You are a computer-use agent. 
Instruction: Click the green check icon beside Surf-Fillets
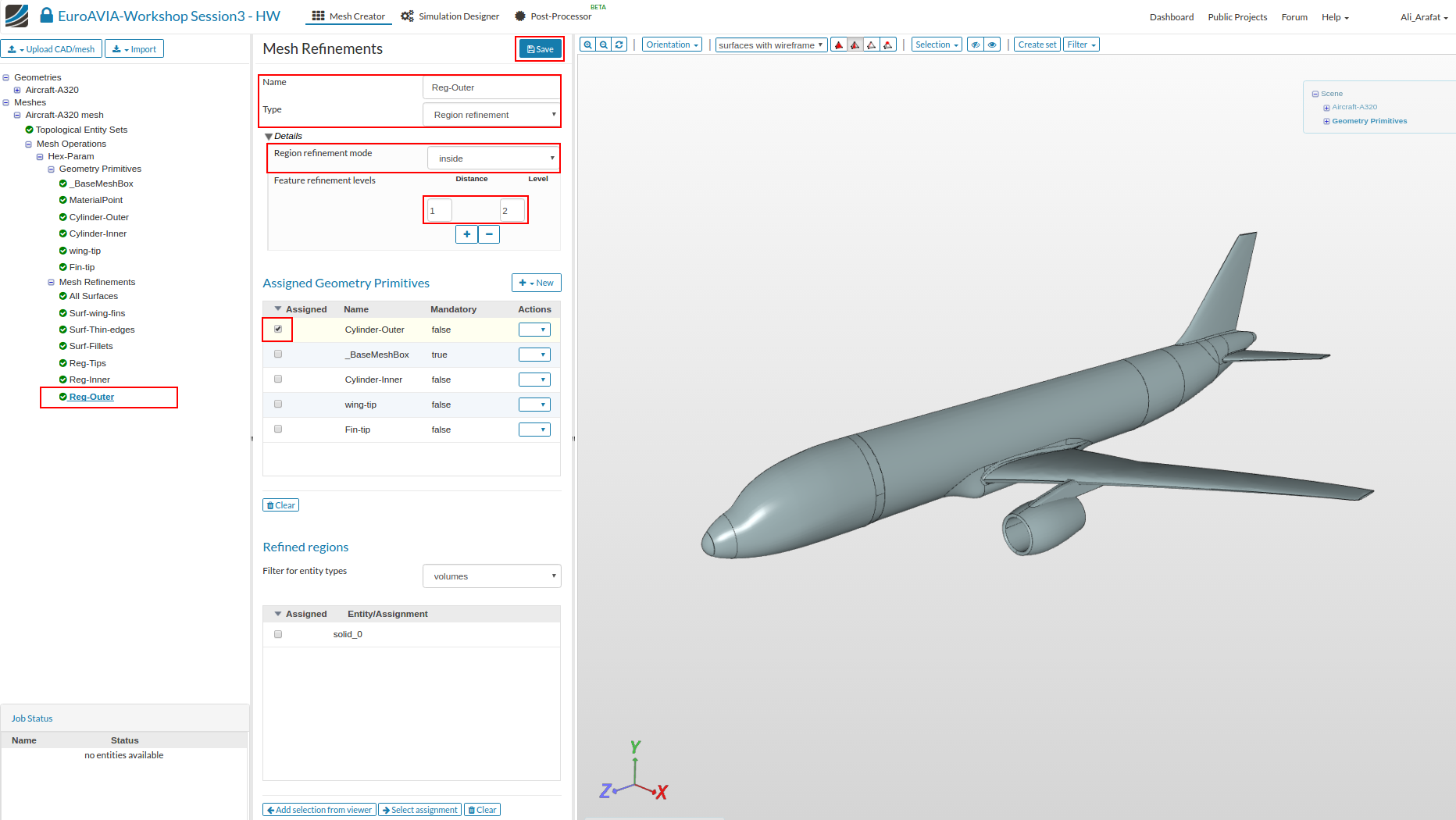pyautogui.click(x=63, y=346)
